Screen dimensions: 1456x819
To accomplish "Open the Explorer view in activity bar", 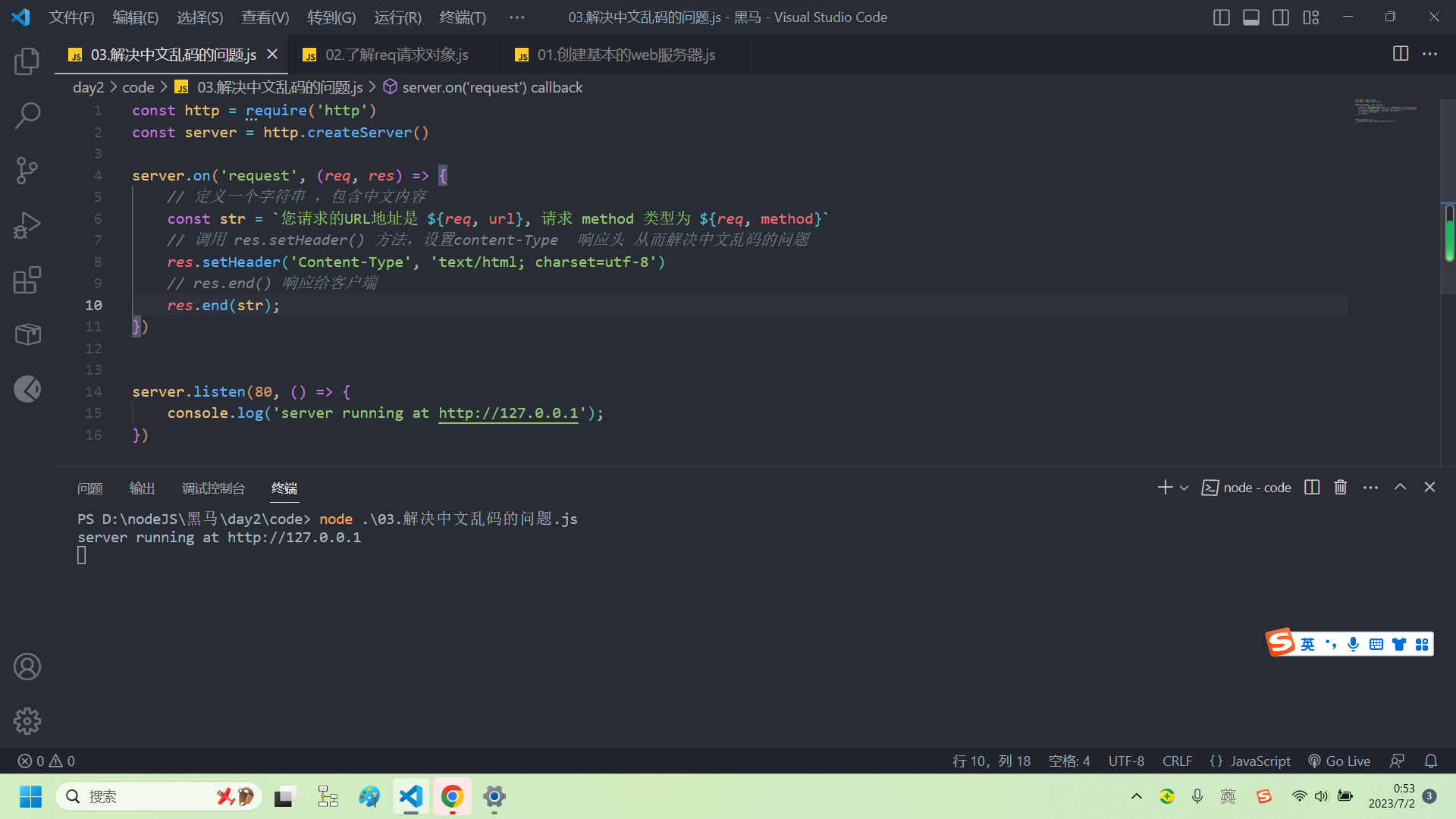I will (x=27, y=61).
